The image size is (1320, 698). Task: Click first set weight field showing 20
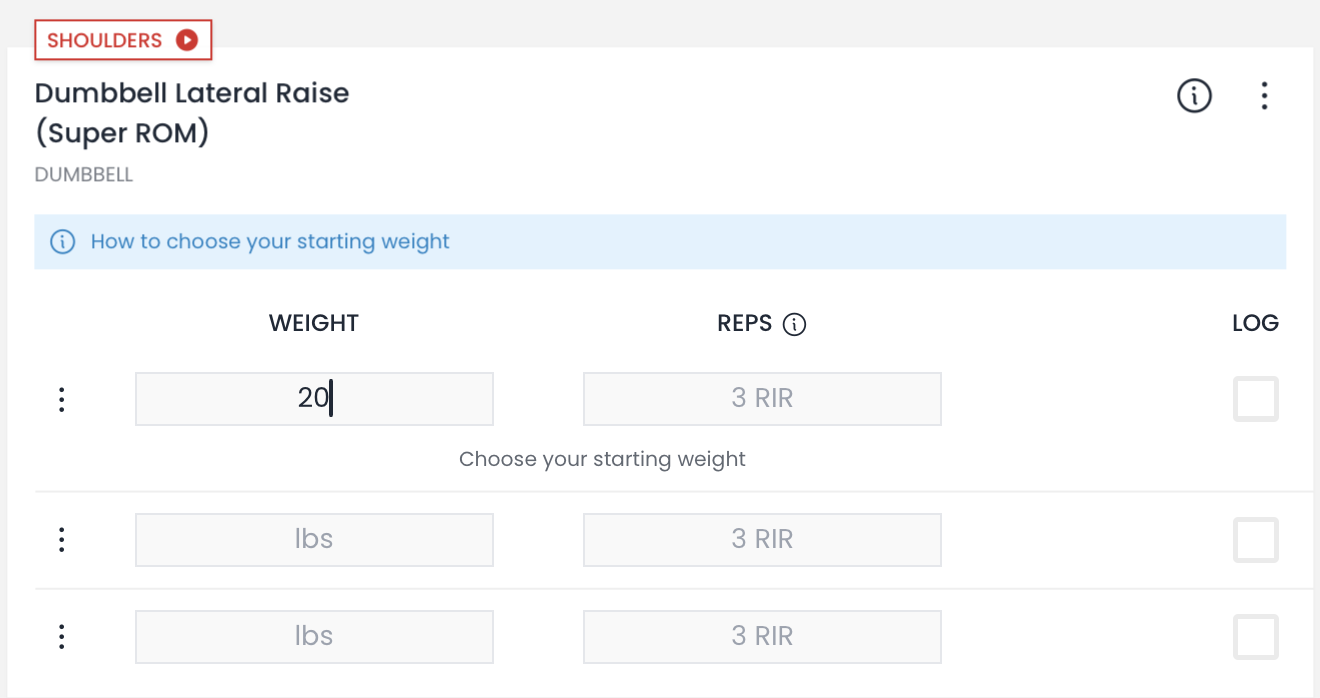pos(314,399)
